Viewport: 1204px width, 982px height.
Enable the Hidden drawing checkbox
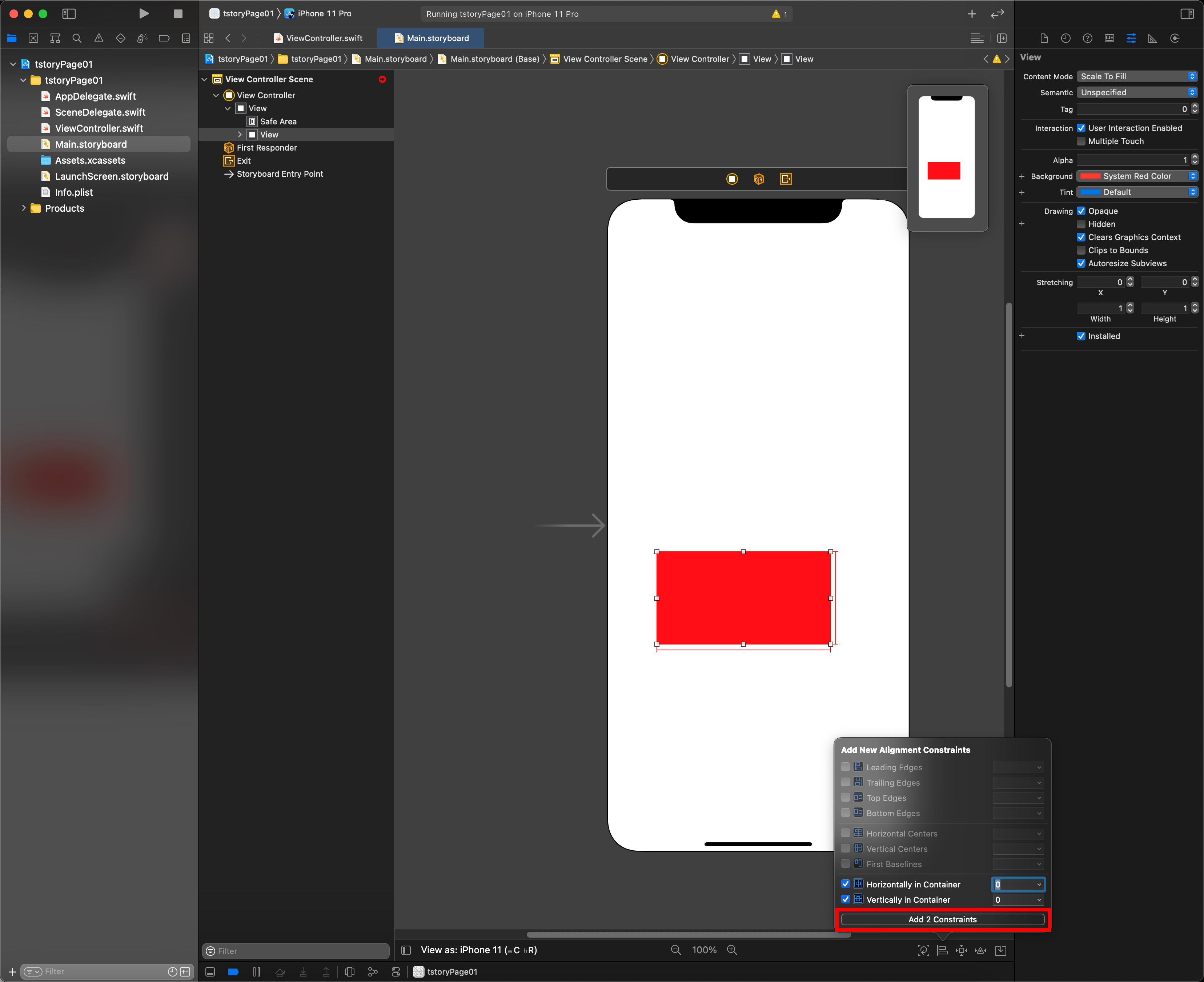(1081, 224)
